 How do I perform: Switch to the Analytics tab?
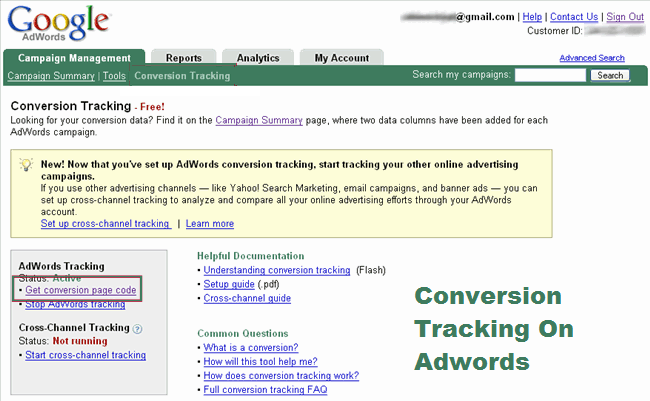(x=258, y=58)
